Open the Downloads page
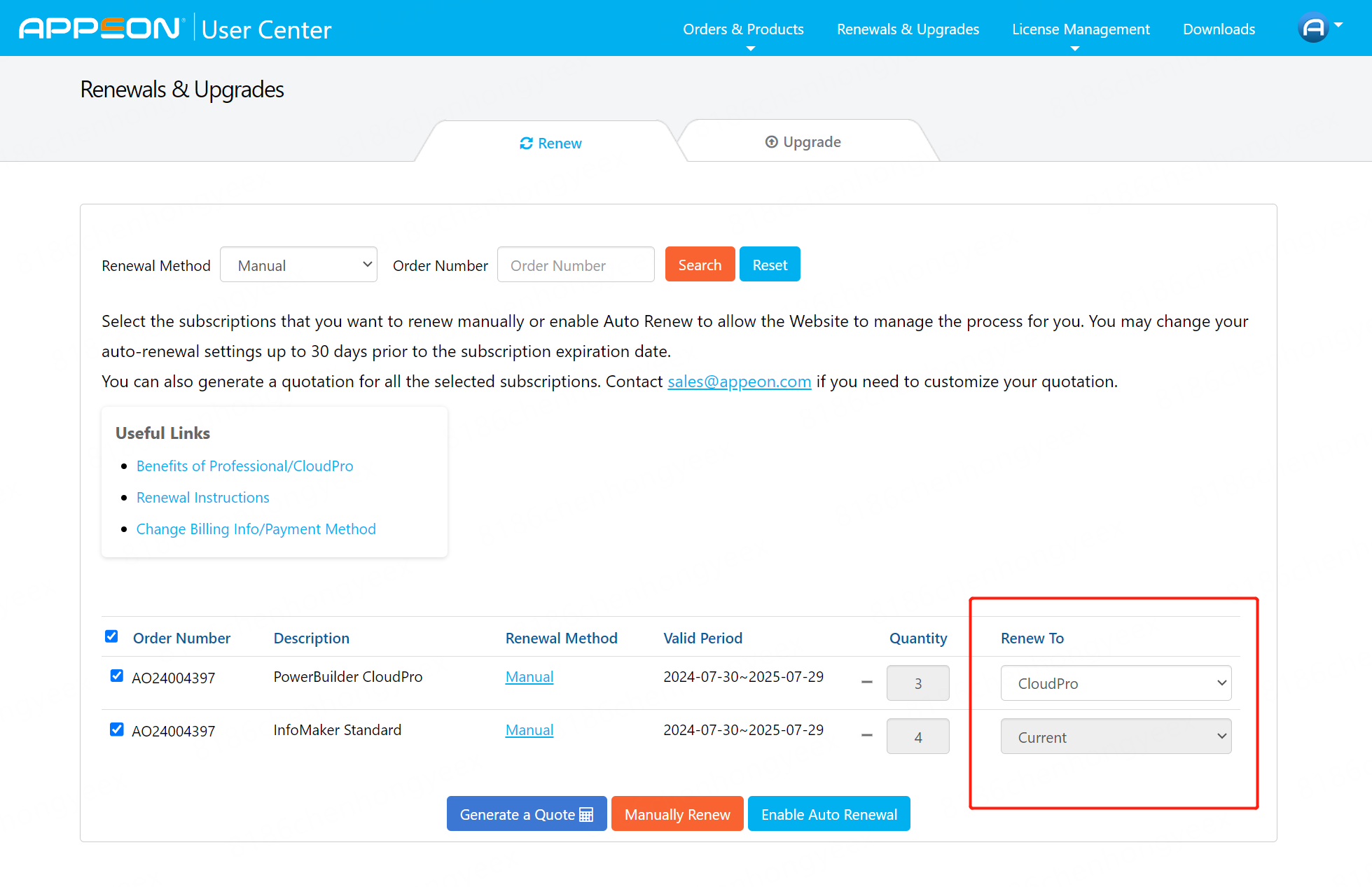This screenshot has height=887, width=1372. 1219,29
